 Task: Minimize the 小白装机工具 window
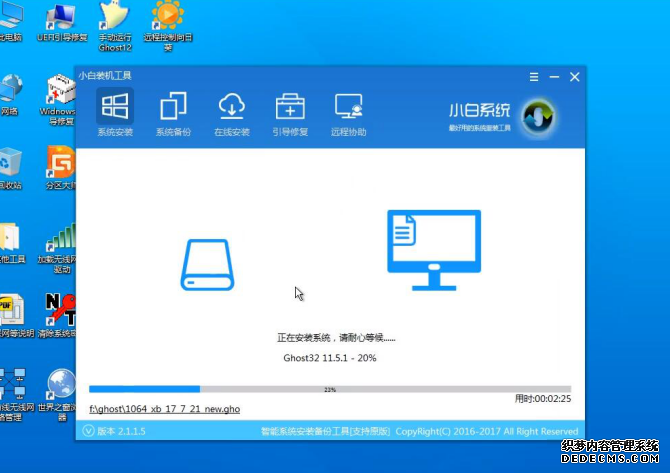pos(554,77)
